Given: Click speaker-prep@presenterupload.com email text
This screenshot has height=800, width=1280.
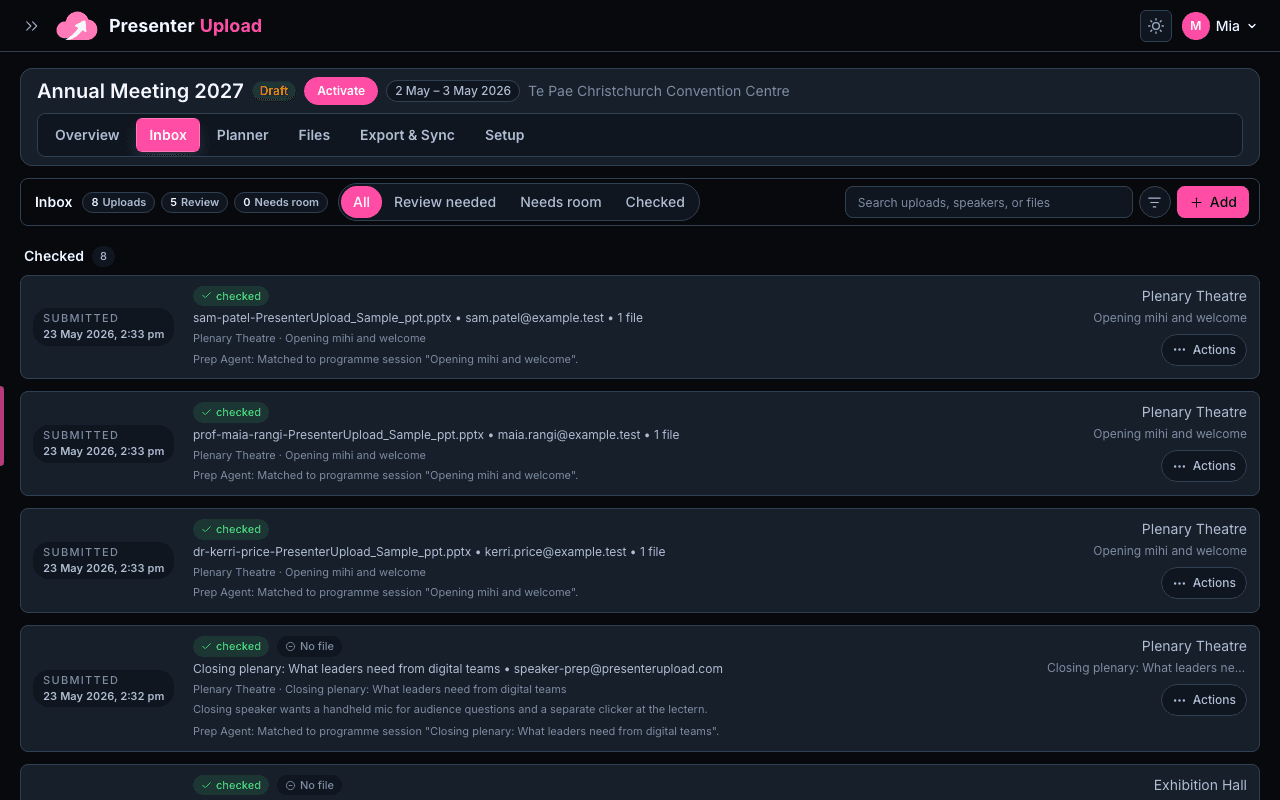Looking at the screenshot, I should coord(618,669).
